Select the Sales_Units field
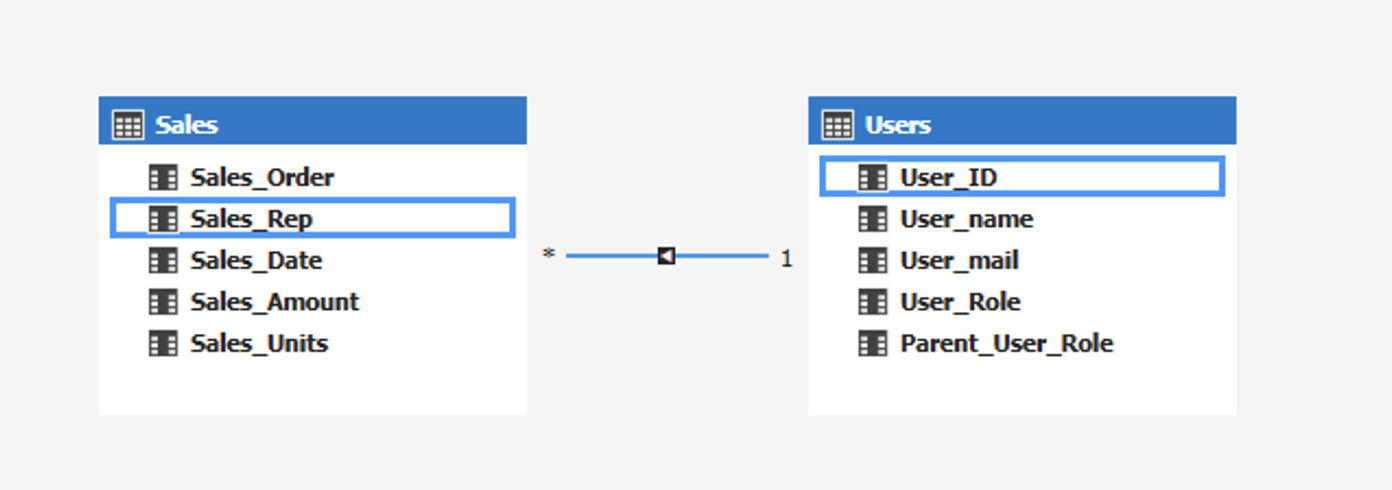This screenshot has width=1392, height=490. point(259,344)
